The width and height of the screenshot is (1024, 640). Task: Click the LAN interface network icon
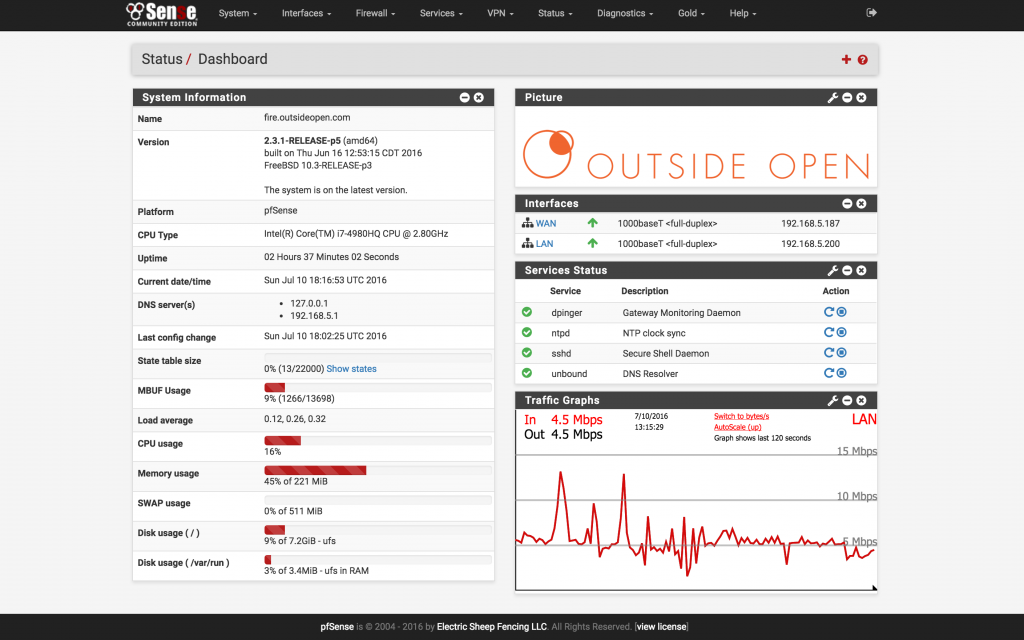point(527,244)
